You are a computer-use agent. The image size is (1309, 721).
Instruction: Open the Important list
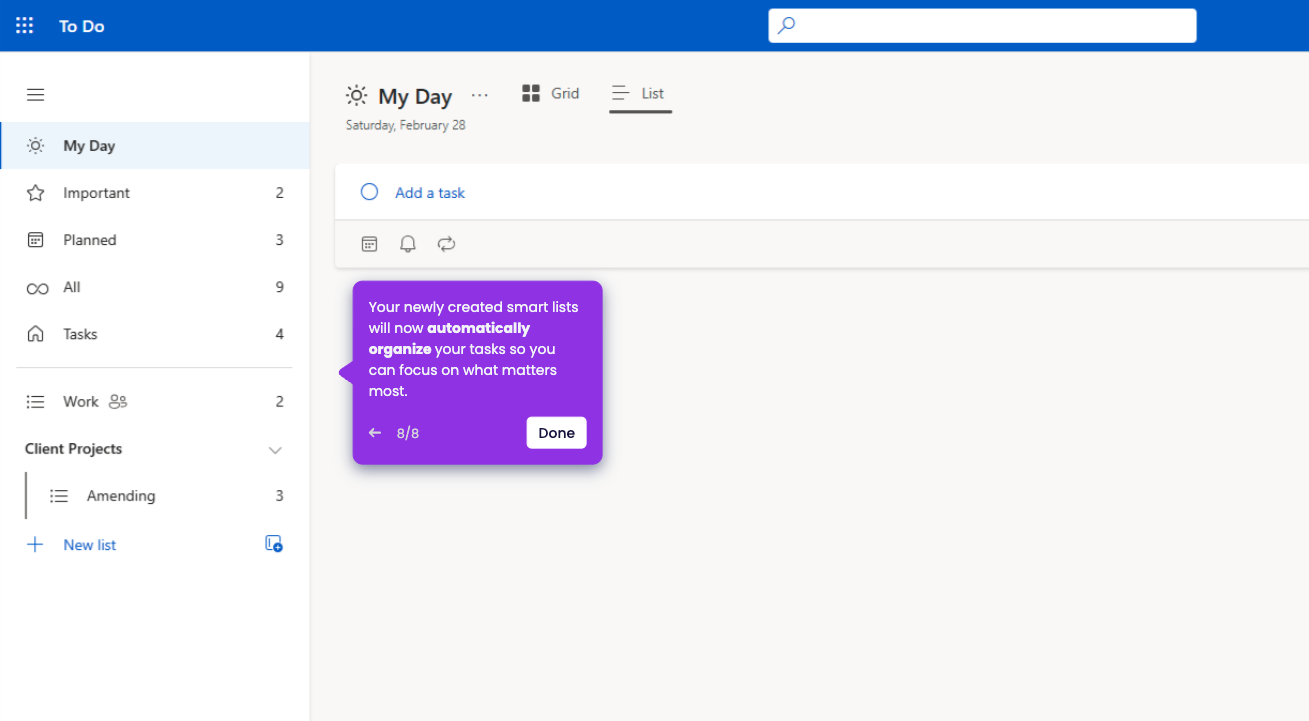(x=155, y=193)
